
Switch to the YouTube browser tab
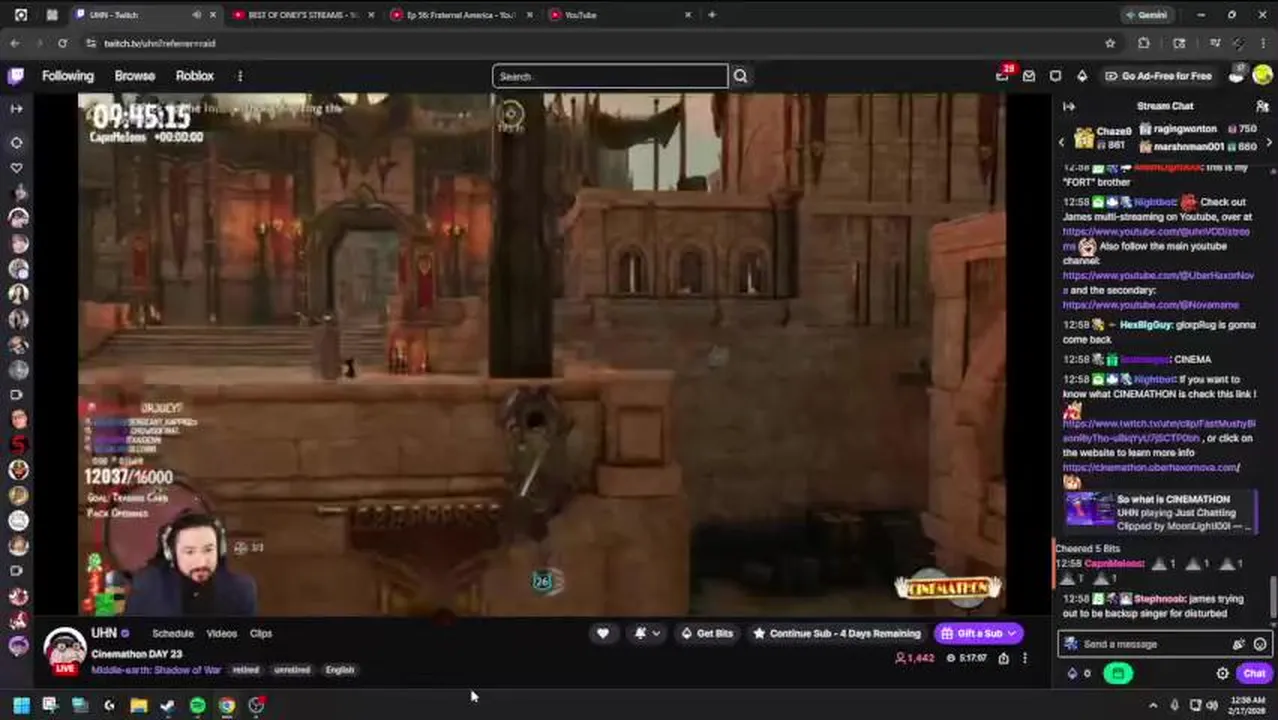pos(620,15)
